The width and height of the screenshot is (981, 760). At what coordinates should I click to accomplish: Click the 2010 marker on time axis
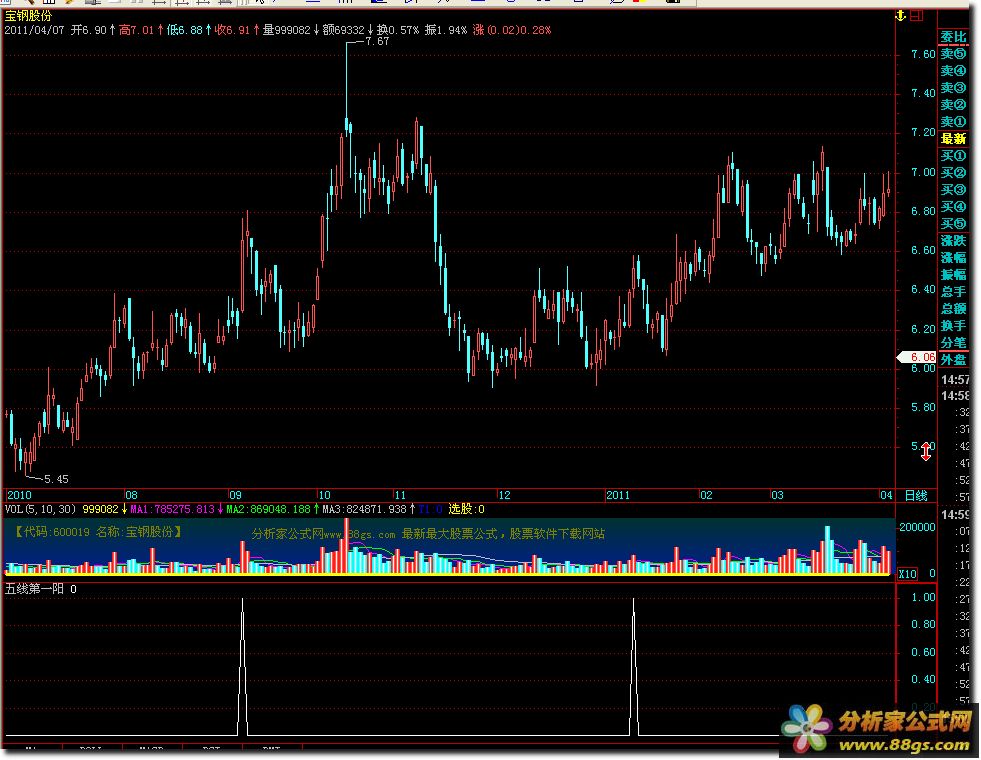tap(19, 495)
